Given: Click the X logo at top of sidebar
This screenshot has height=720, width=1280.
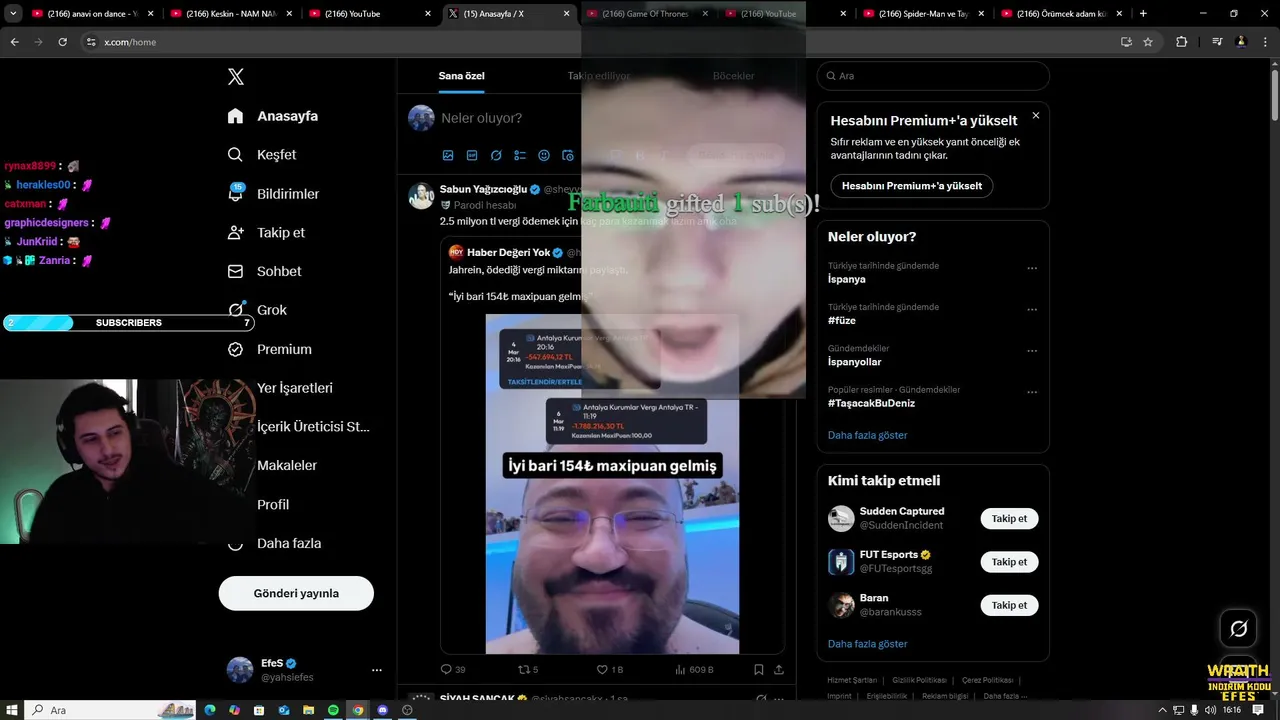Looking at the screenshot, I should click(236, 77).
